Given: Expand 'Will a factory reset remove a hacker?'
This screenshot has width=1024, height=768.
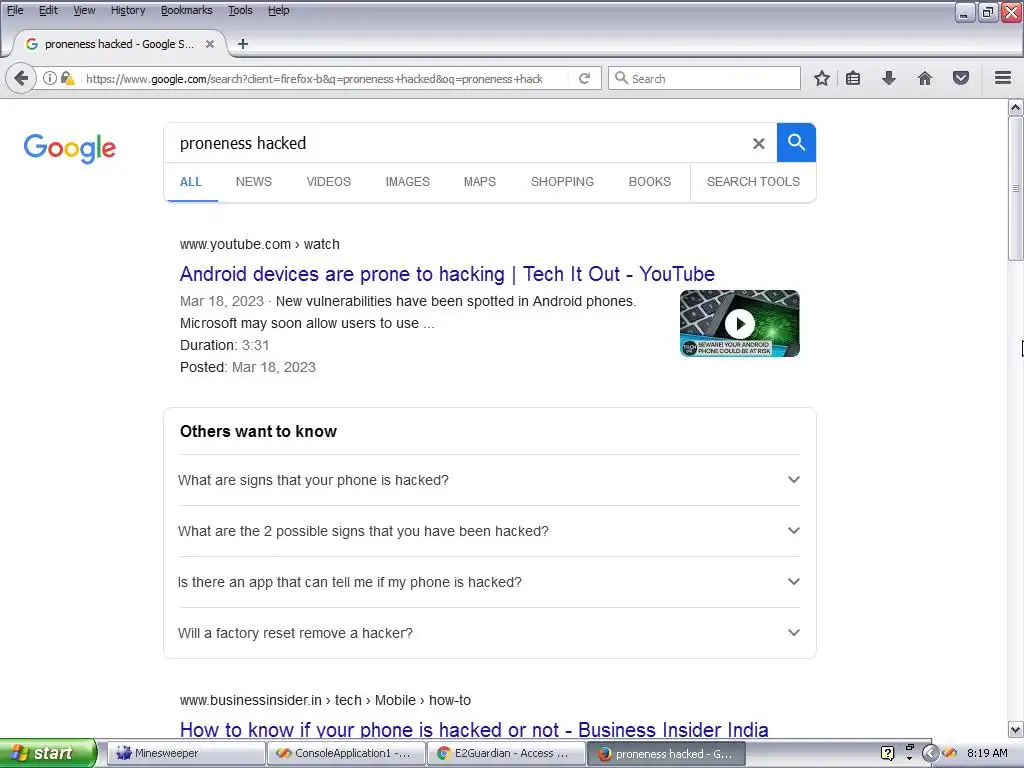Looking at the screenshot, I should pos(489,633).
